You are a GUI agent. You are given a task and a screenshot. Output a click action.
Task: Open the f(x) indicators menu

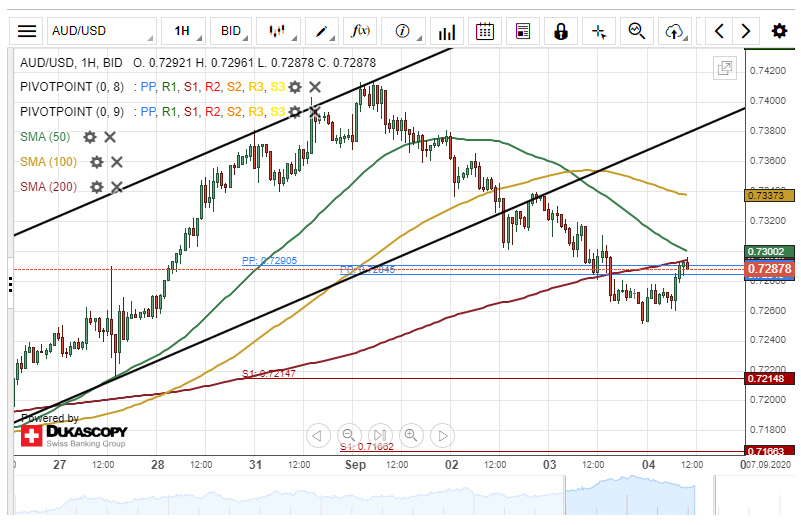click(x=360, y=31)
